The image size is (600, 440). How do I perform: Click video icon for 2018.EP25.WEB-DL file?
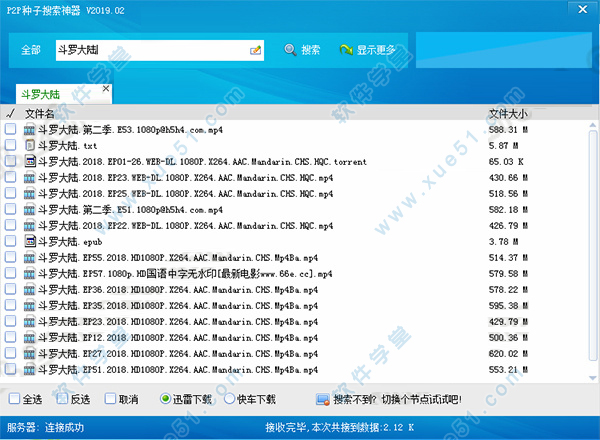(29, 194)
